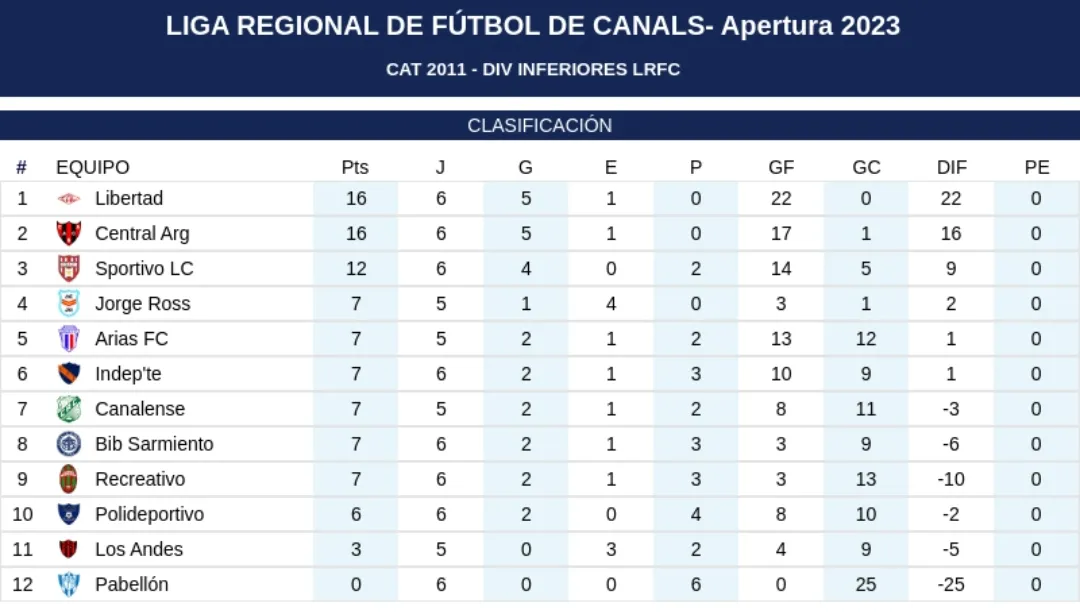Click the Bib Sarmiento round badge
The height and width of the screenshot is (615, 1080).
68,444
